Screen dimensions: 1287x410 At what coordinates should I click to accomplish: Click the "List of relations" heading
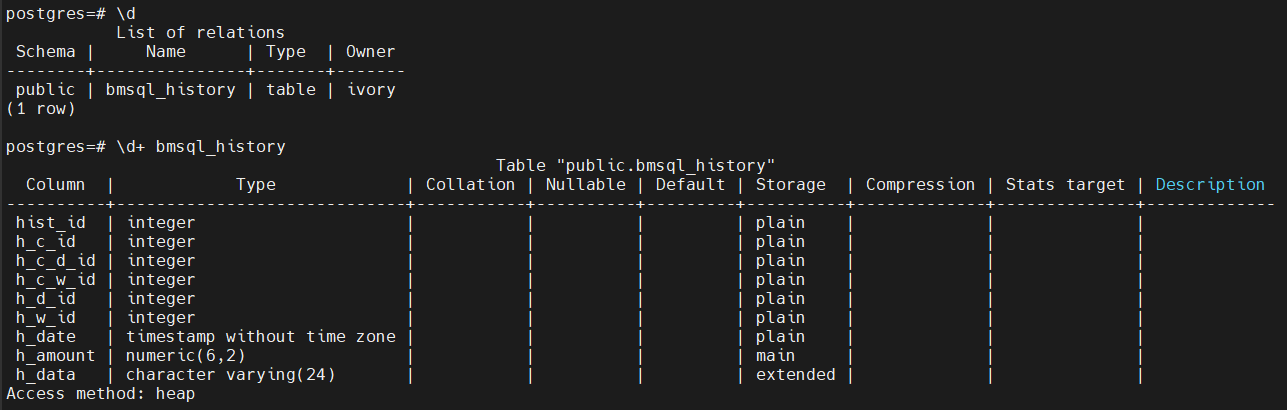200,33
